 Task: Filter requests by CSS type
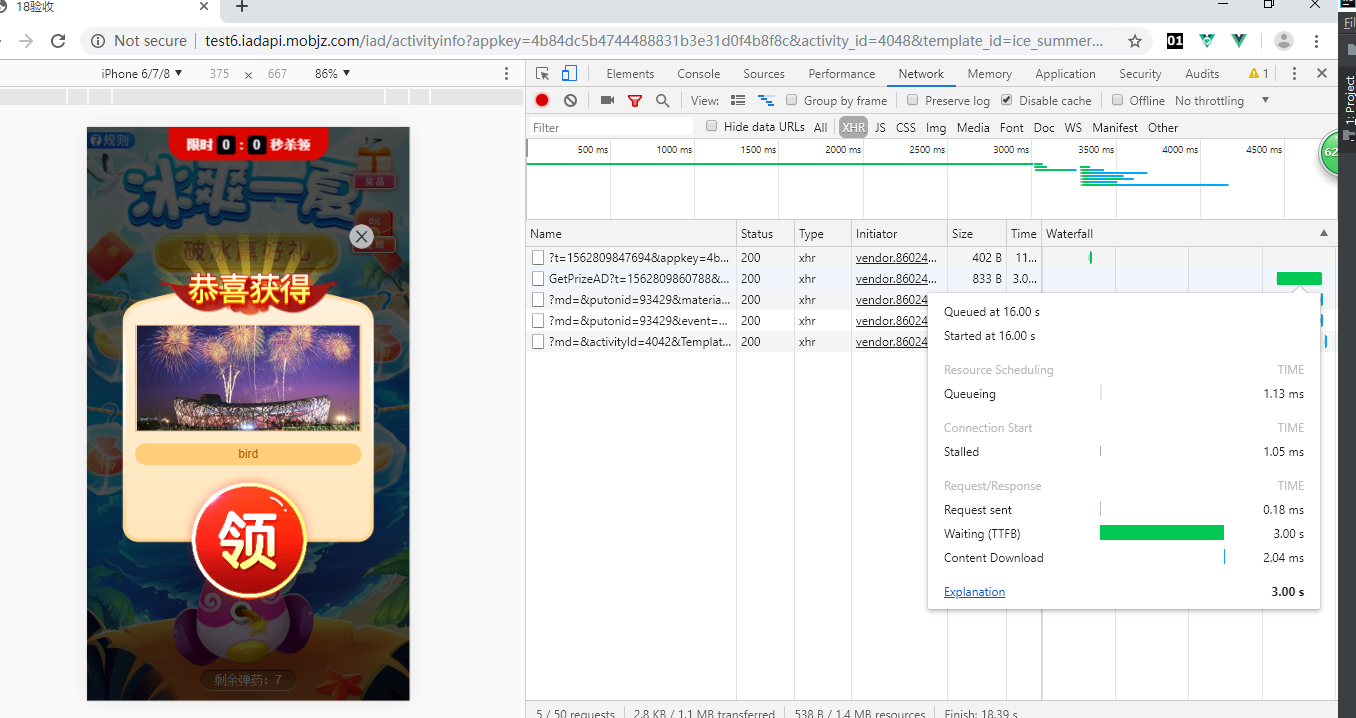tap(906, 128)
